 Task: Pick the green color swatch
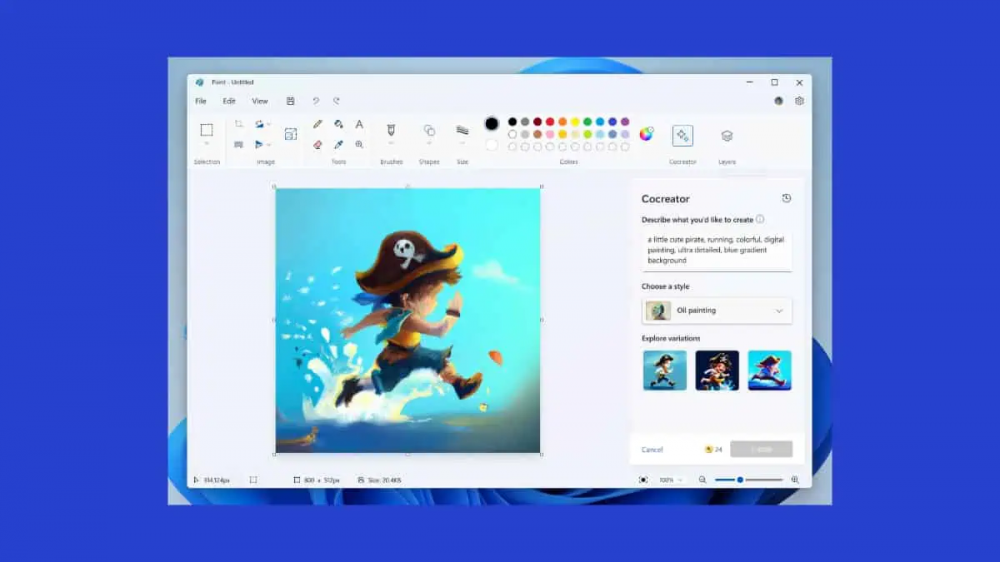(587, 122)
